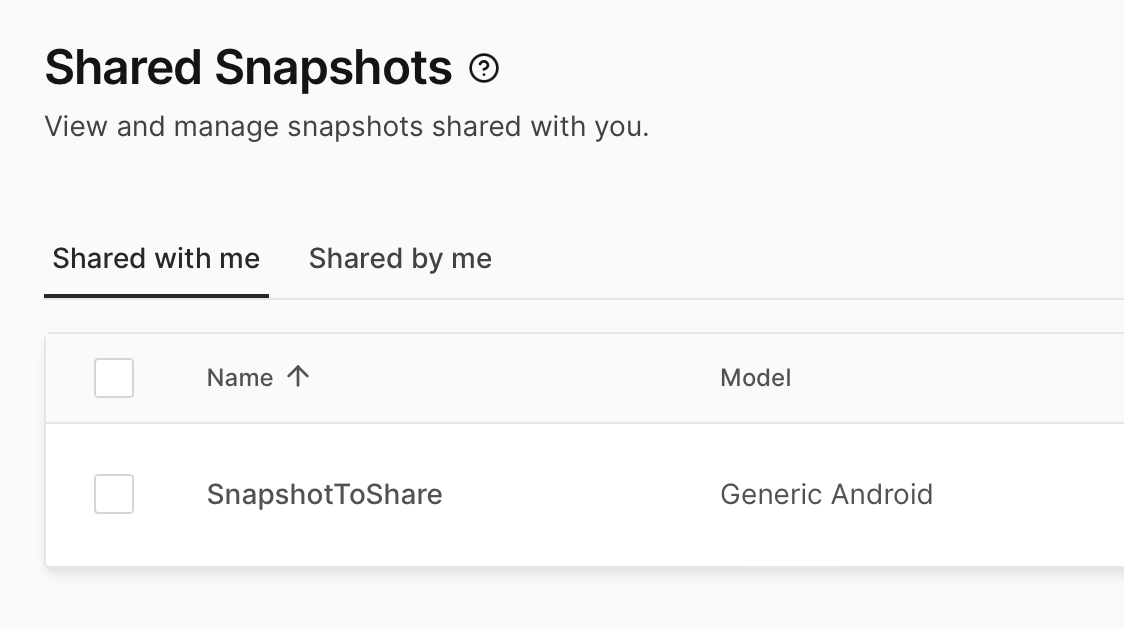
Task: Click the underline beneath Shared with me tab
Action: pos(156,295)
